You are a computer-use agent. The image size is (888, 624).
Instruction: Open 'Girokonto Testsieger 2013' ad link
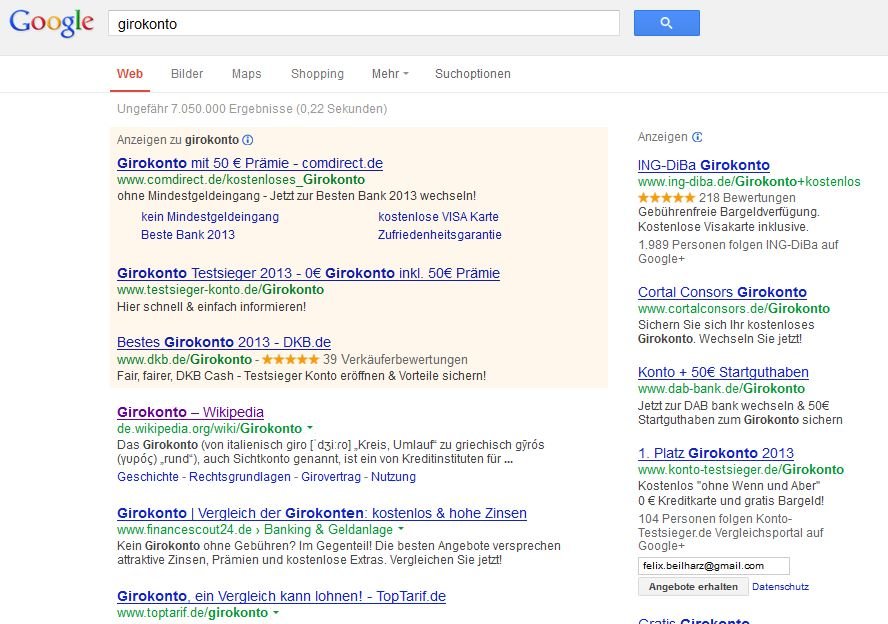coord(309,273)
